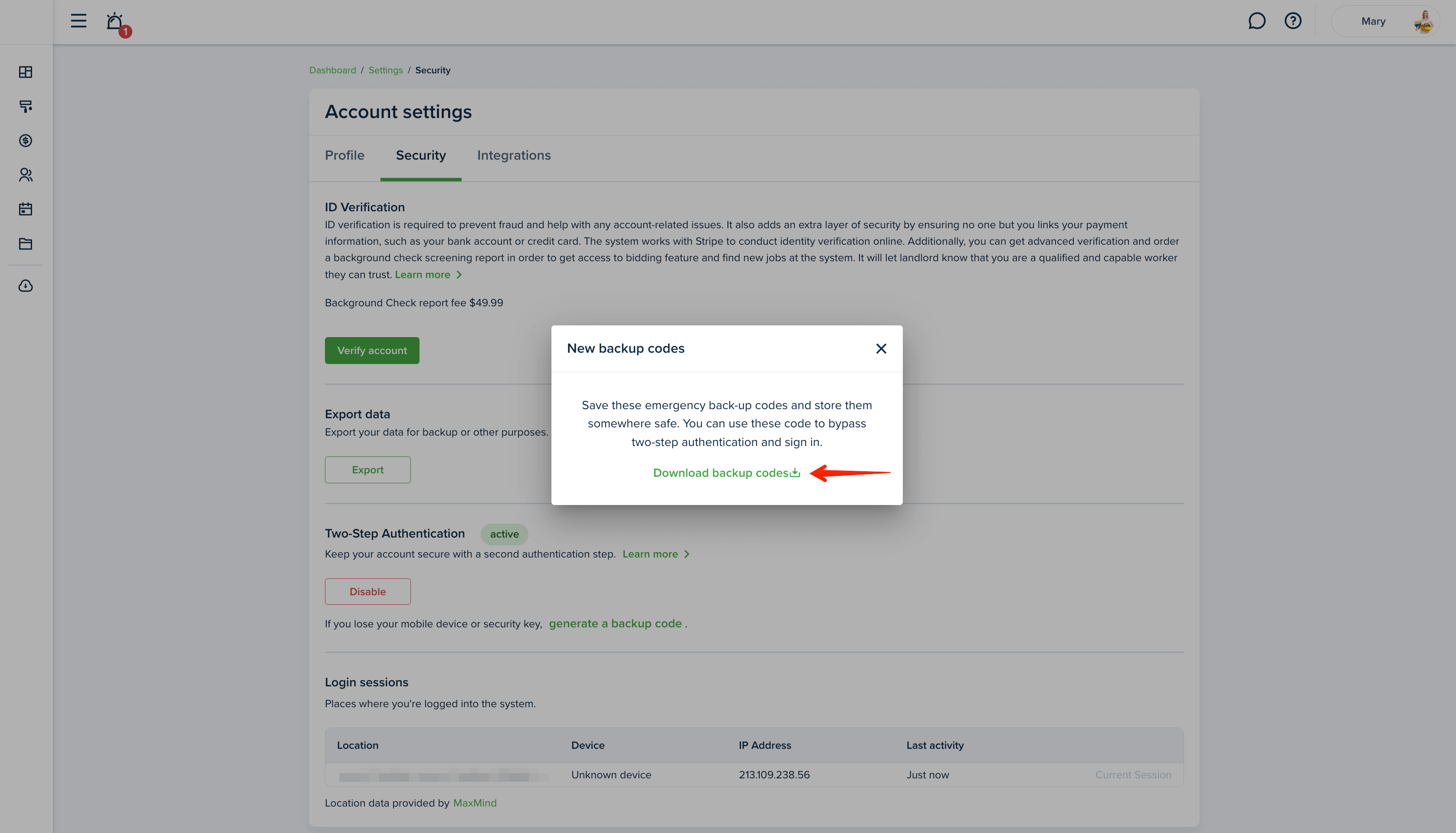
Task: Switch to the Integrations tab
Action: pos(514,156)
